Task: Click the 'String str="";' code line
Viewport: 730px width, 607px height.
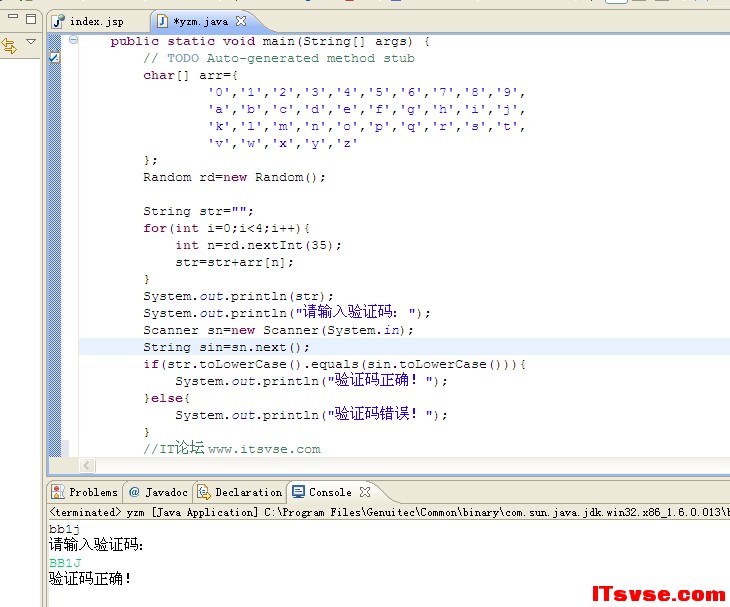Action: pyautogui.click(x=198, y=211)
